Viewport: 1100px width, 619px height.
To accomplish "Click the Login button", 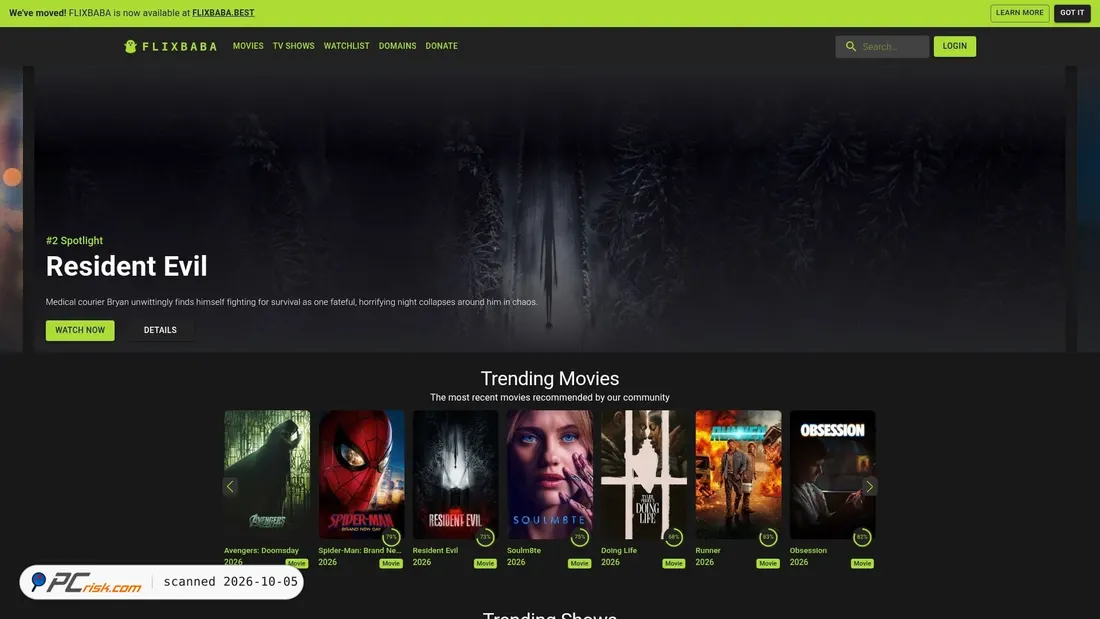I will tap(954, 46).
